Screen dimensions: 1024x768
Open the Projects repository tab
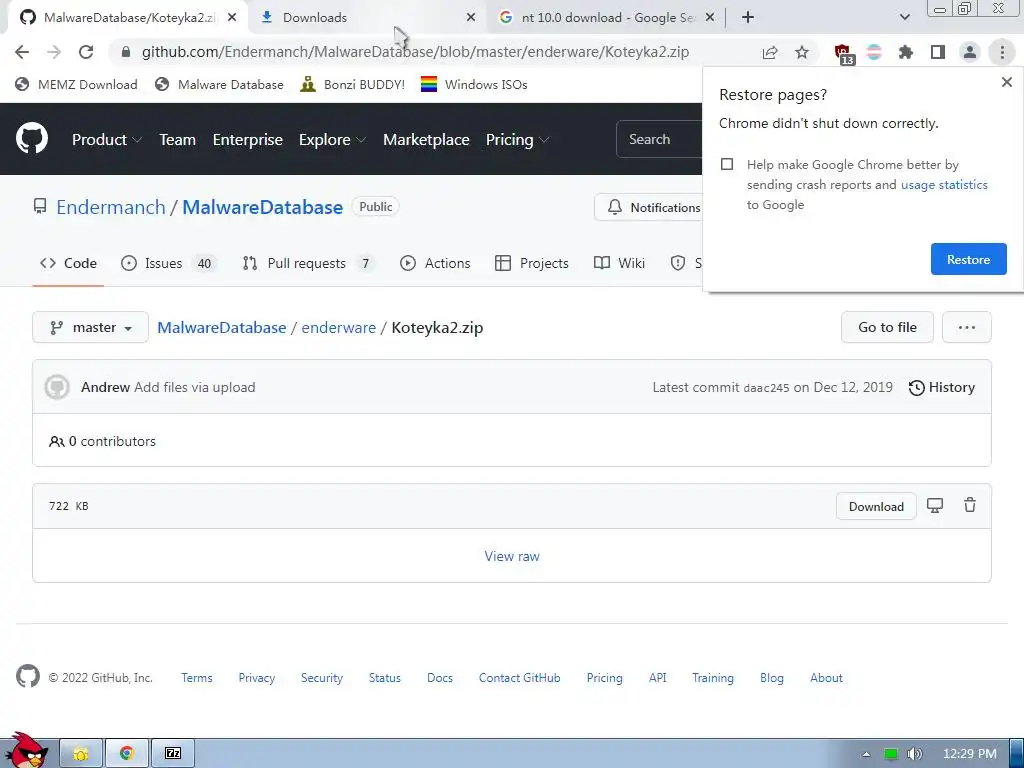tap(532, 263)
